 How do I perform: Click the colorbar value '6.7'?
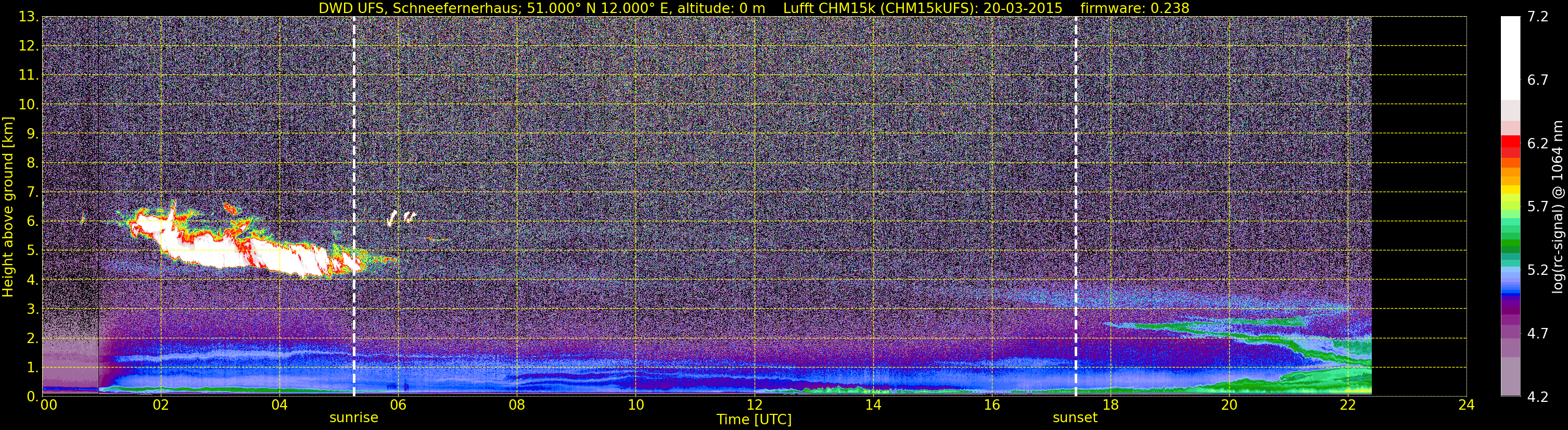coord(1538,80)
